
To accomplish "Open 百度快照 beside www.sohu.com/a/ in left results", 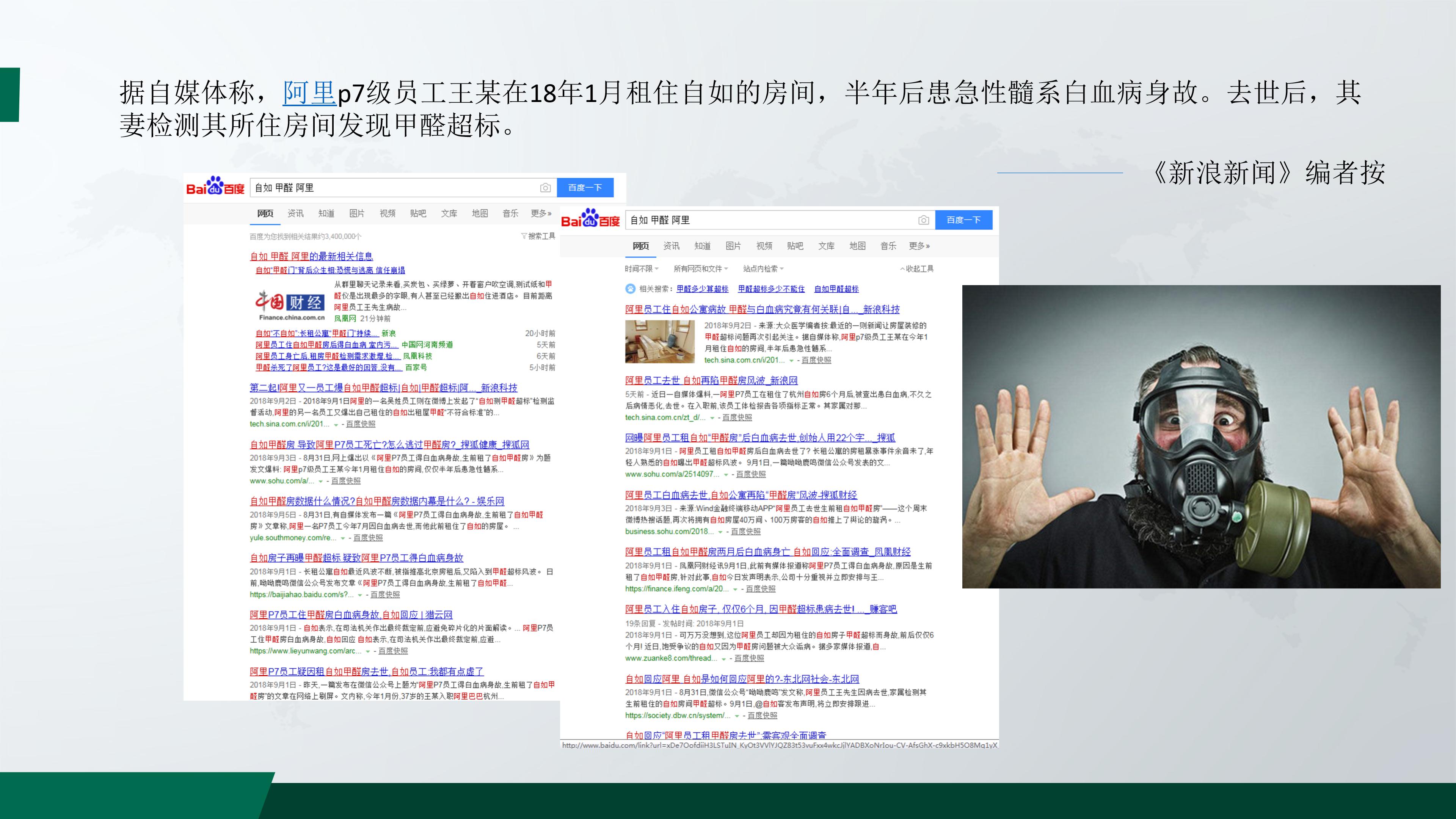I will pos(345,481).
